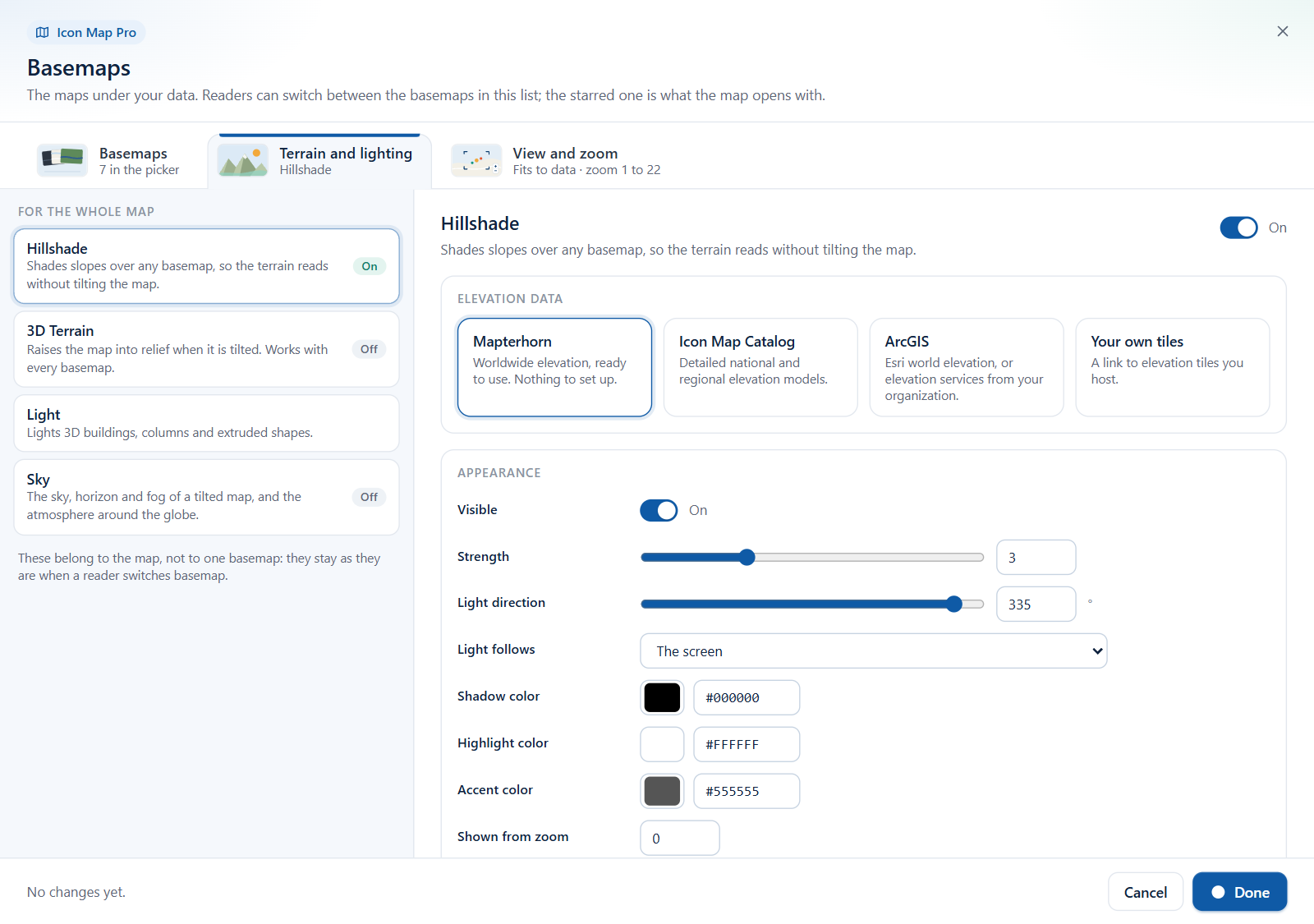Switch to the Basemaps tab

pos(109,161)
